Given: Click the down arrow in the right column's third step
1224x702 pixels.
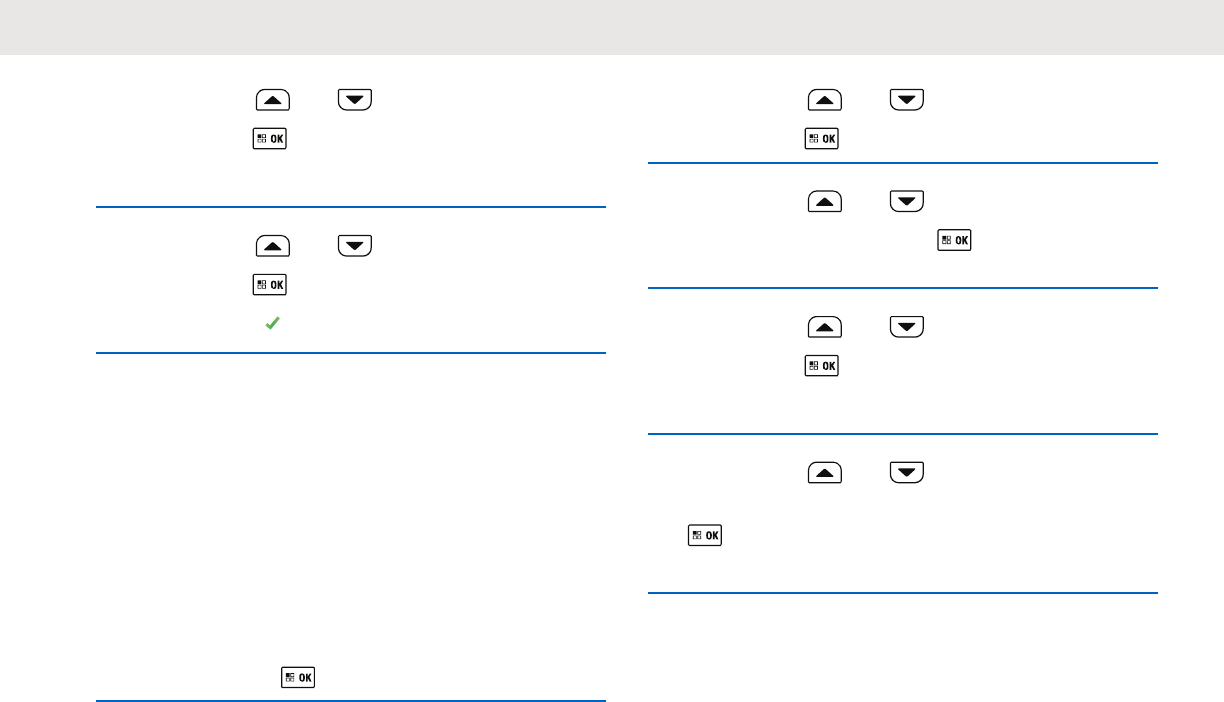Looking at the screenshot, I should (x=905, y=327).
